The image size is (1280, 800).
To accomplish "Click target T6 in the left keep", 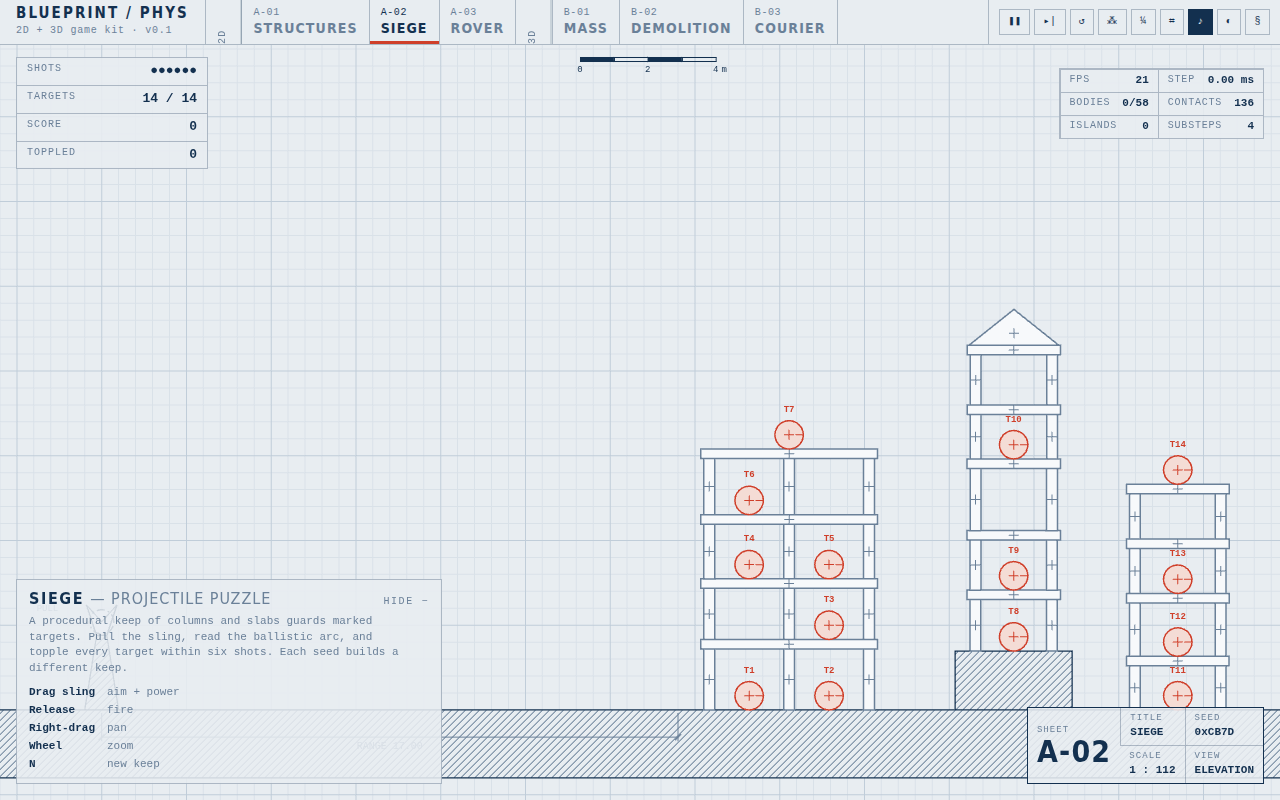I will tap(749, 500).
